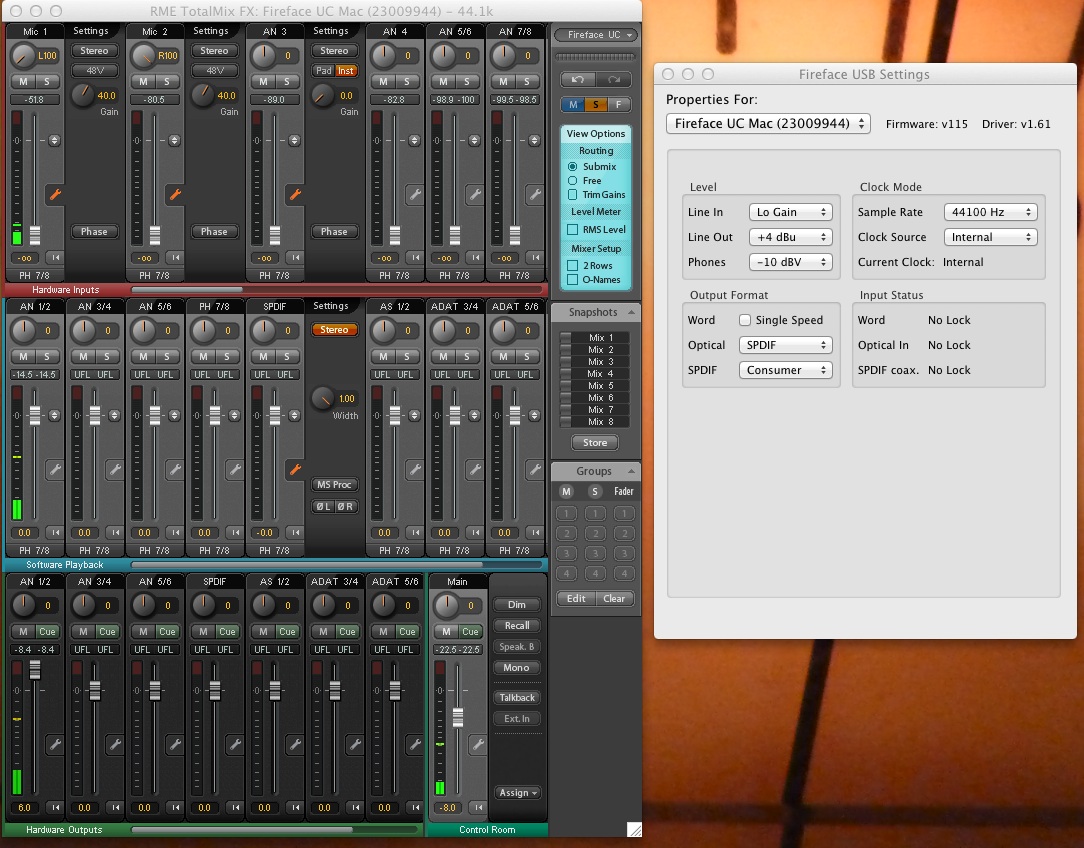Select the Free routing radio button

(x=573, y=181)
